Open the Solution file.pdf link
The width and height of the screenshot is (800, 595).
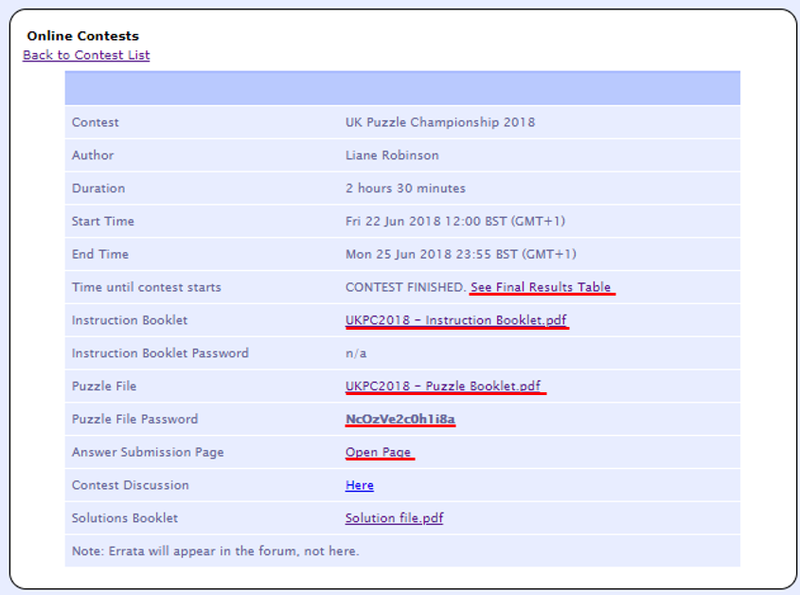click(394, 518)
